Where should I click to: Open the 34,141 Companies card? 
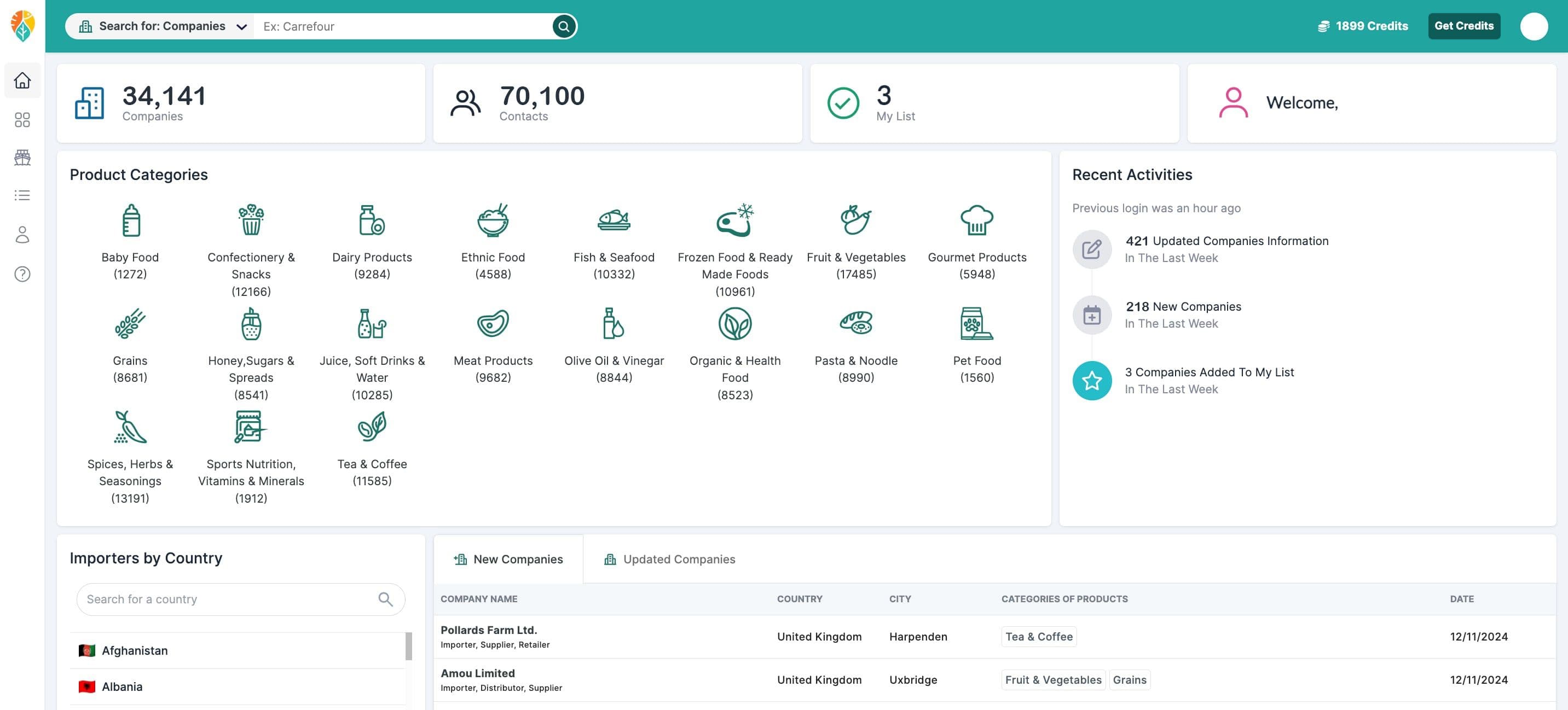(241, 103)
